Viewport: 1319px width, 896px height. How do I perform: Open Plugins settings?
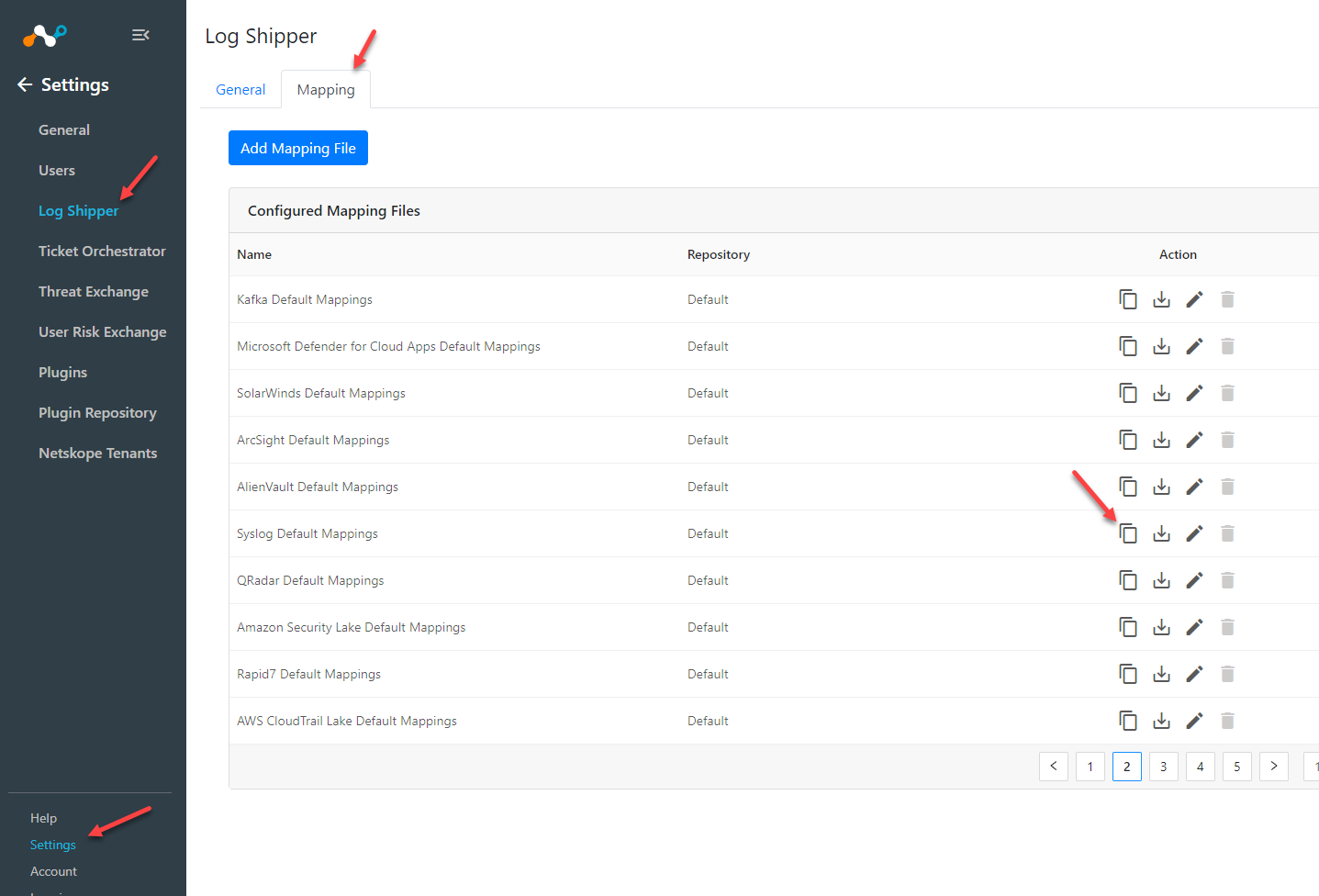coord(62,373)
